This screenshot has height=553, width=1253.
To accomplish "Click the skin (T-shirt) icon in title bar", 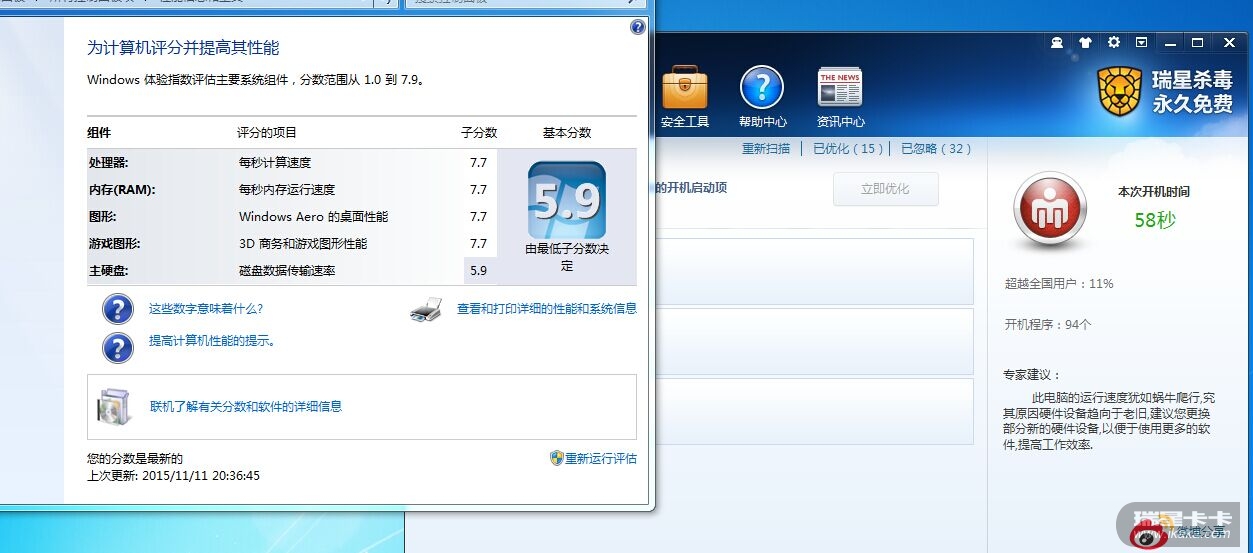I will pos(1085,43).
